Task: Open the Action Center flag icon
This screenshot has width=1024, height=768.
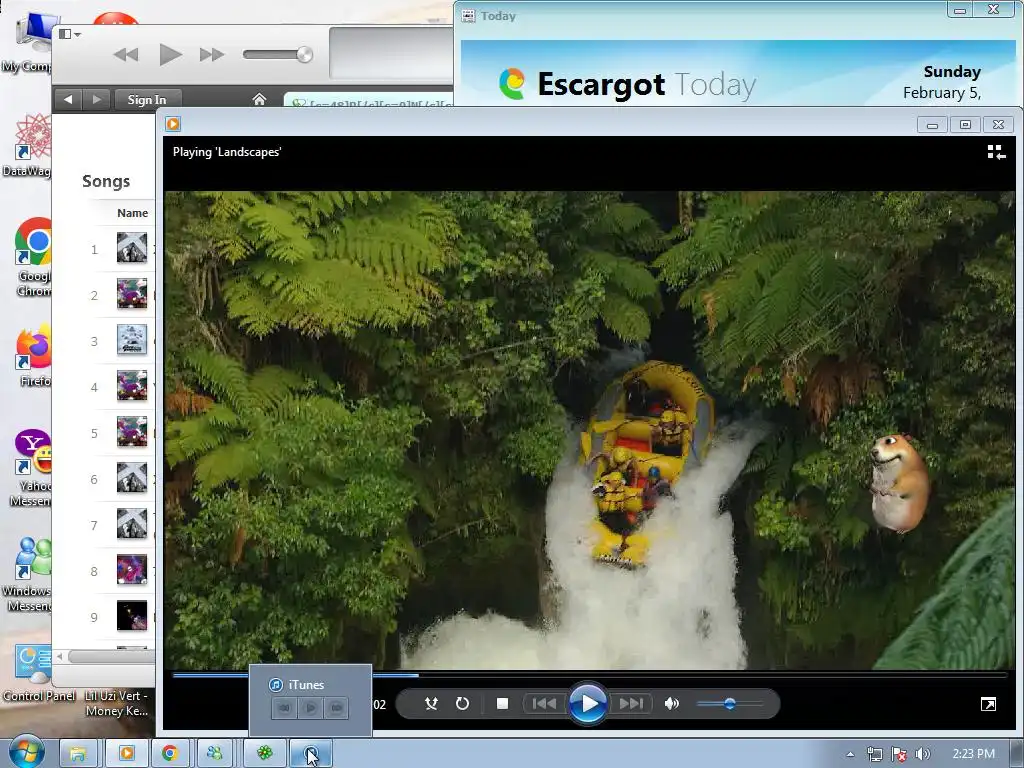Action: 899,754
